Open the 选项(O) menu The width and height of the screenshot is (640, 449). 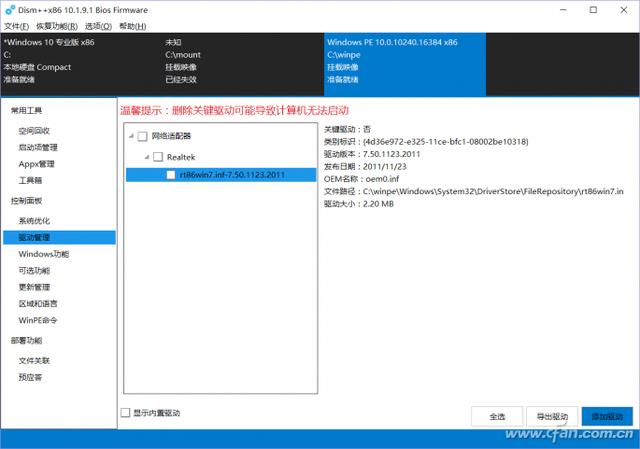[x=98, y=27]
